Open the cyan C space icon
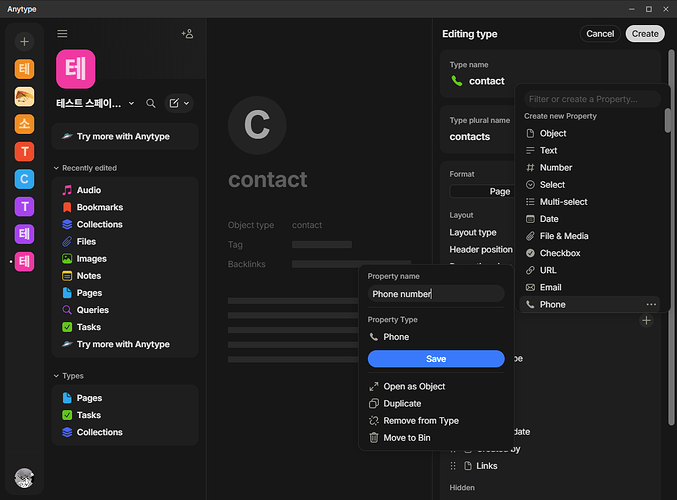The image size is (677, 500). tap(24, 179)
